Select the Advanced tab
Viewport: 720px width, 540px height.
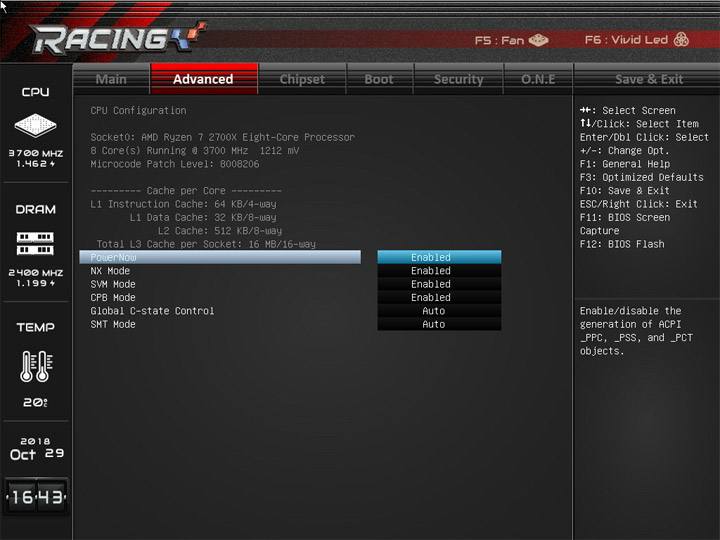pos(204,79)
